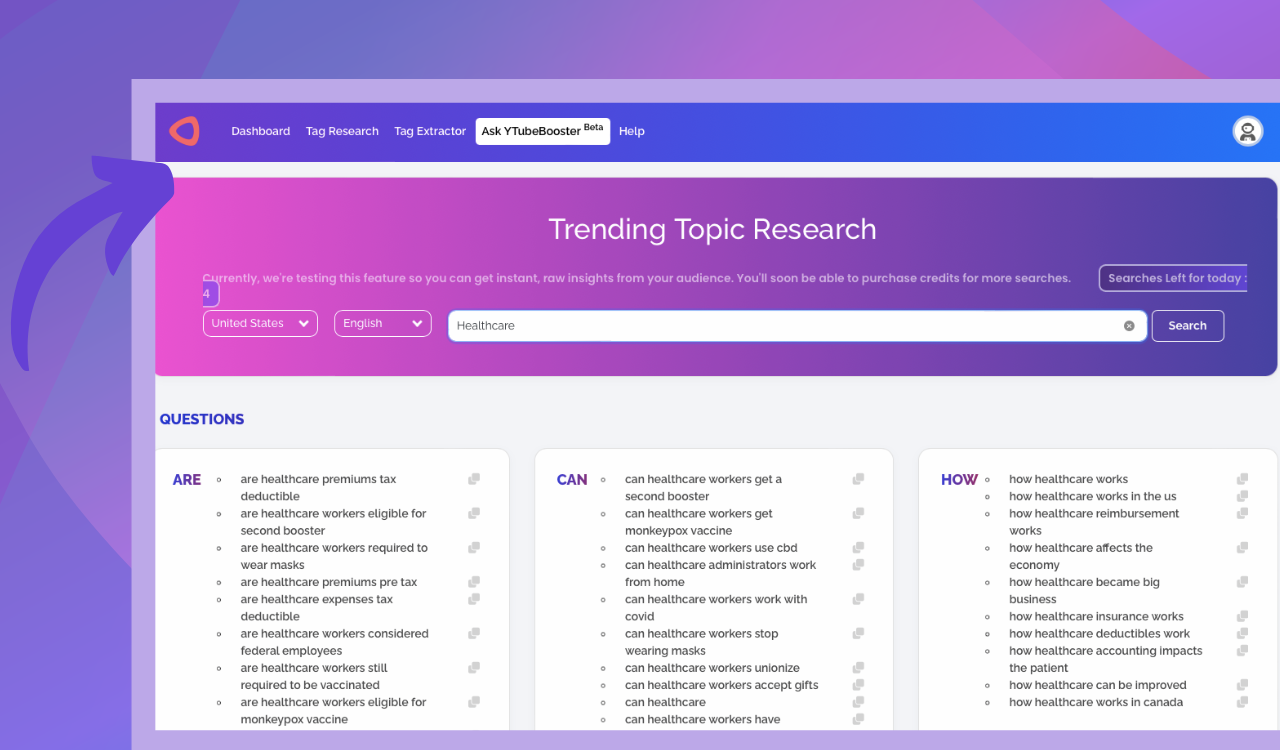Viewport: 1280px width, 750px height.
Task: Open the United States country dropdown
Action: 260,324
